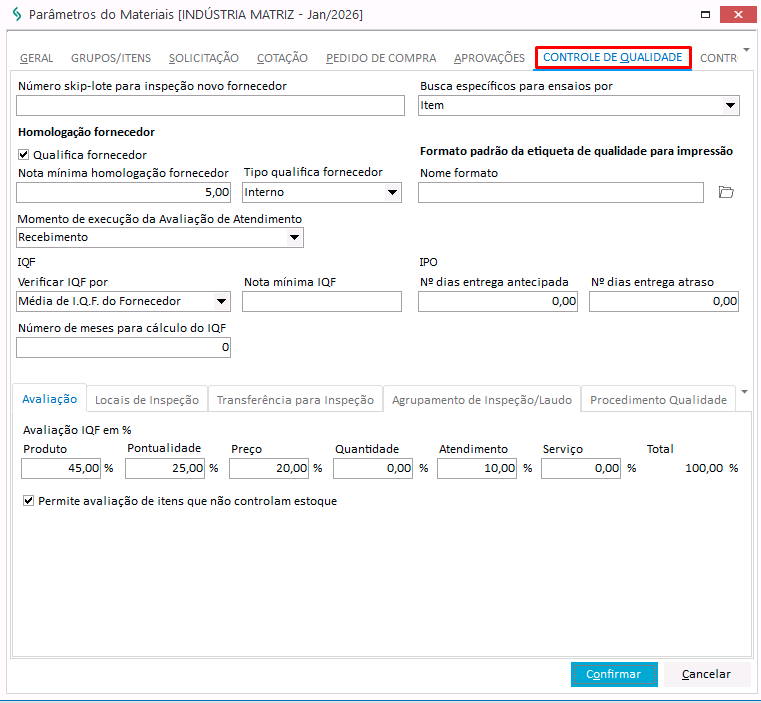The height and width of the screenshot is (703, 761).
Task: Close the window with the red X
Action: click(x=738, y=15)
